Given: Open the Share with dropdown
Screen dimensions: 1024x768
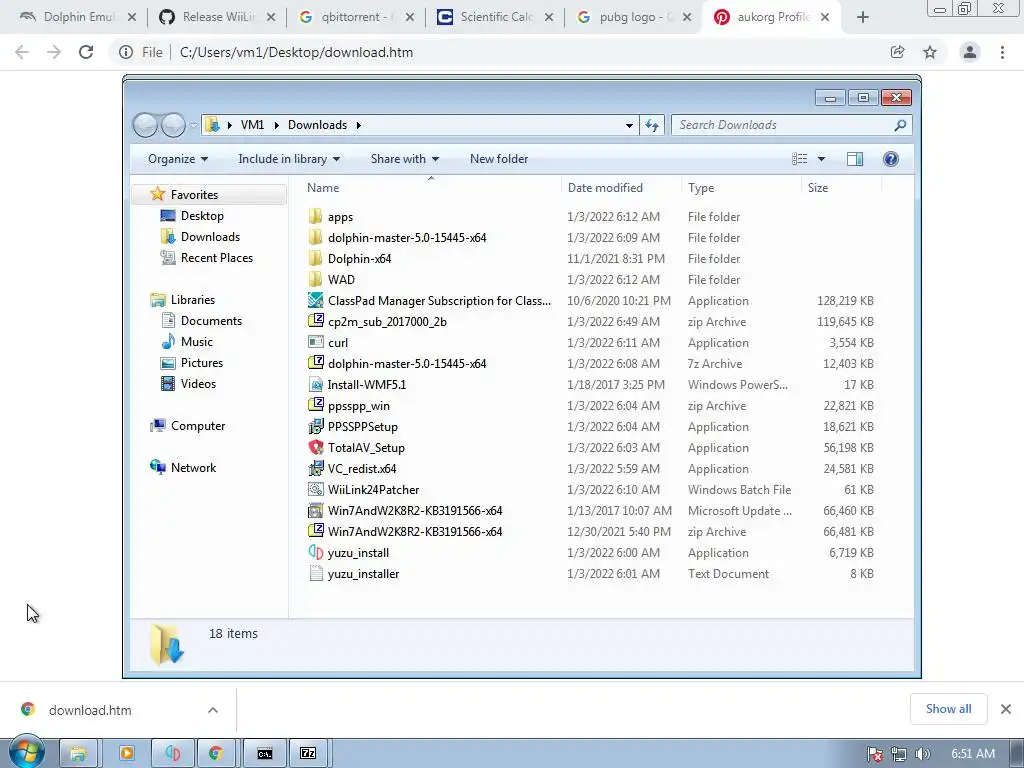Looking at the screenshot, I should pyautogui.click(x=405, y=159).
